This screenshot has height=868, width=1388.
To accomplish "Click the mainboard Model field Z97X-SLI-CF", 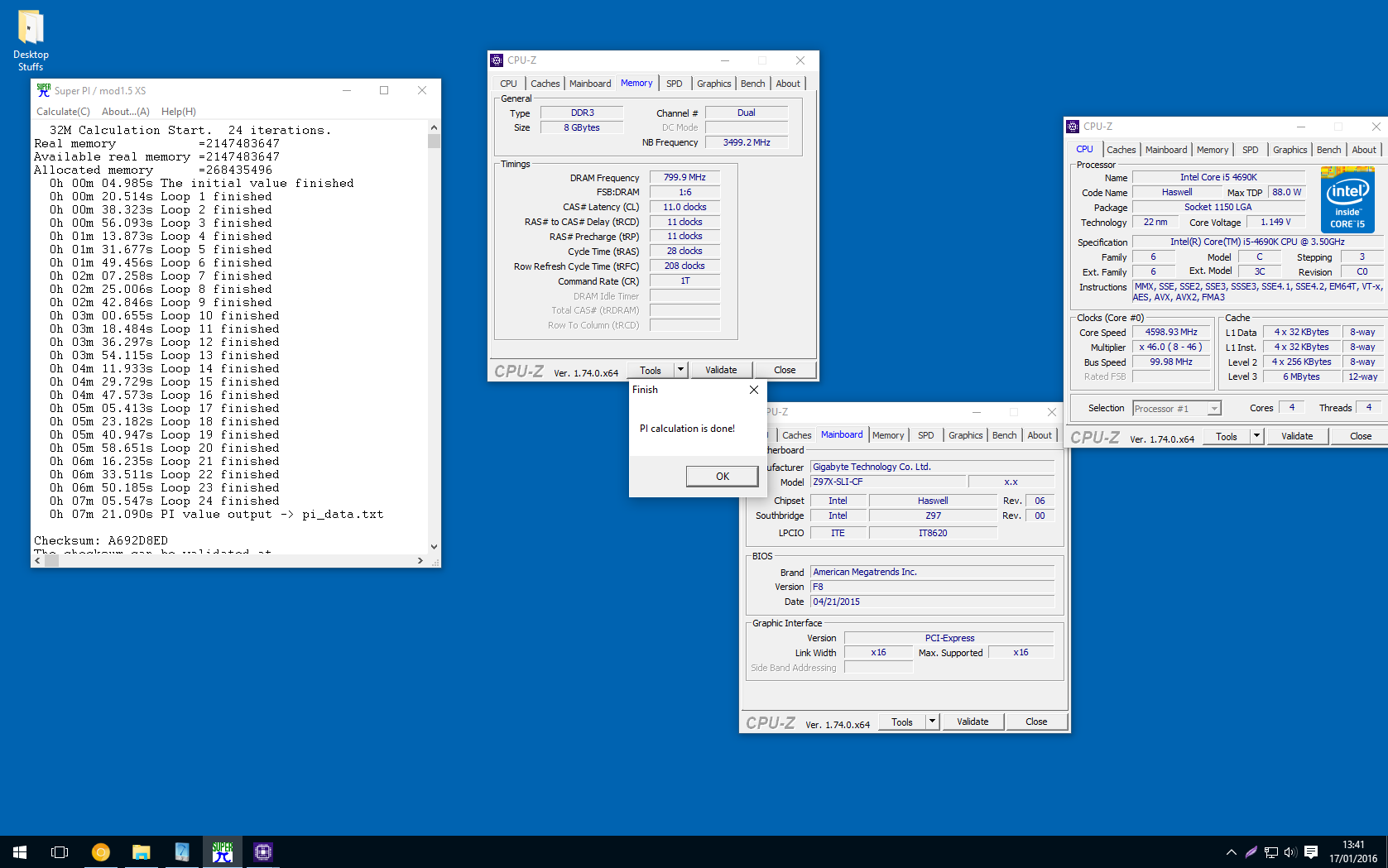I will tap(887, 482).
